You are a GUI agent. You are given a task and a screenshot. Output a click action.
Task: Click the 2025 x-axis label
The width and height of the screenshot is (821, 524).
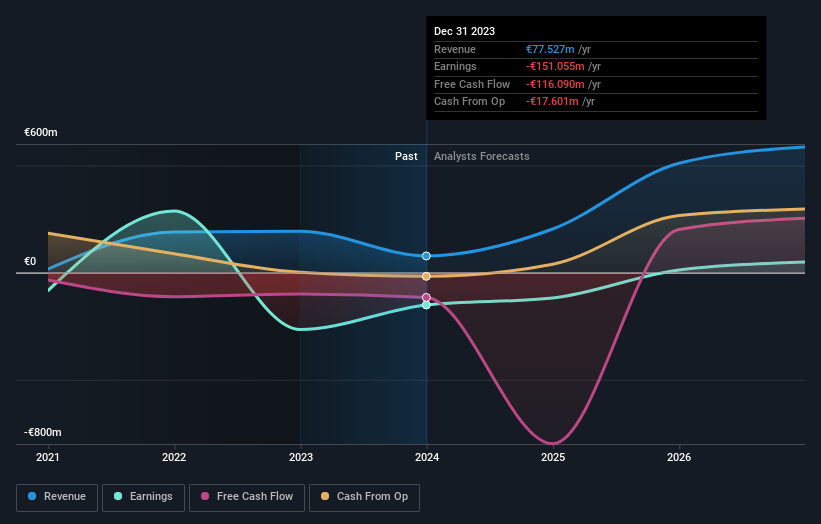point(553,458)
